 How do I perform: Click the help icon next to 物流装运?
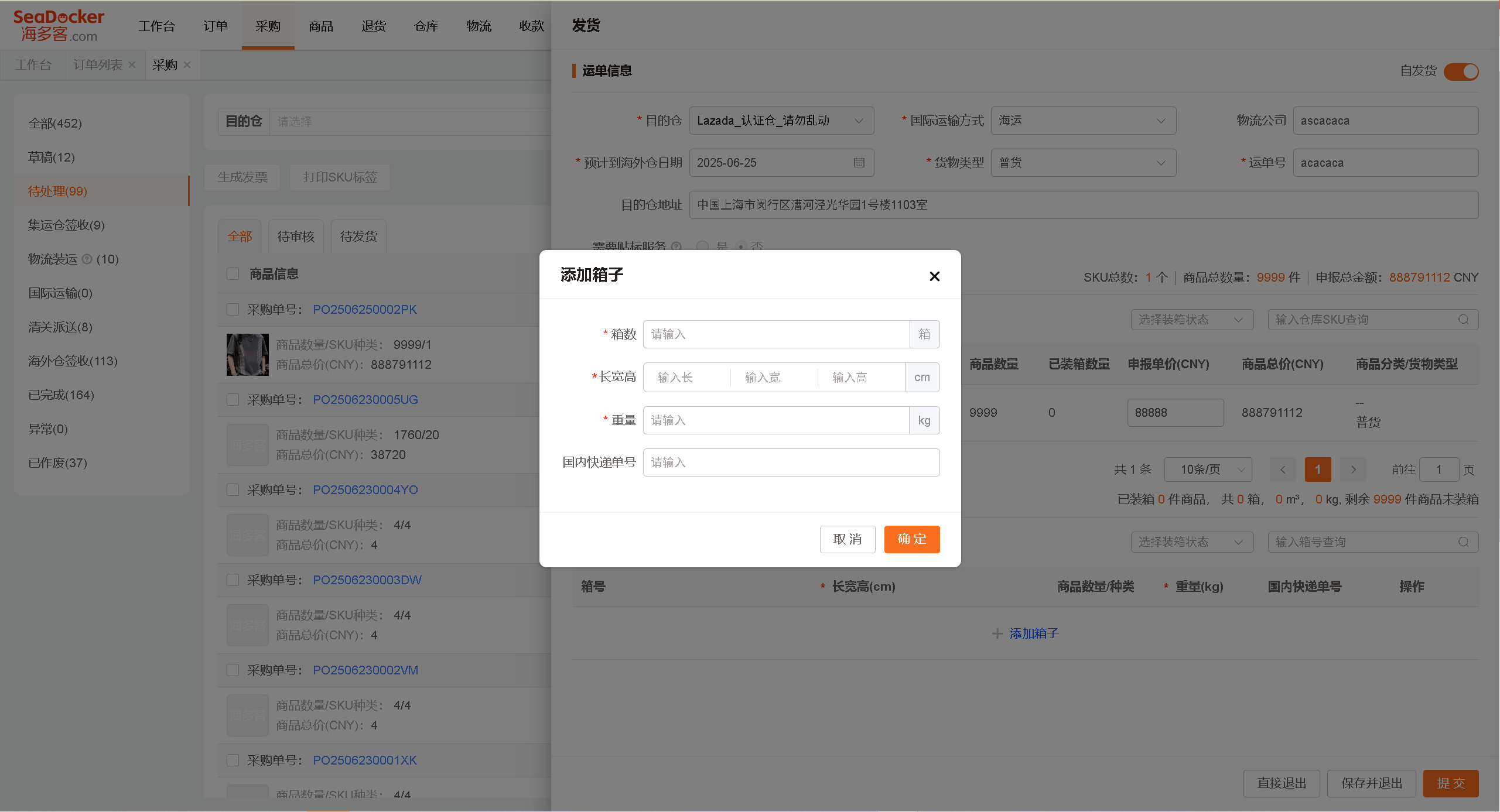point(87,259)
